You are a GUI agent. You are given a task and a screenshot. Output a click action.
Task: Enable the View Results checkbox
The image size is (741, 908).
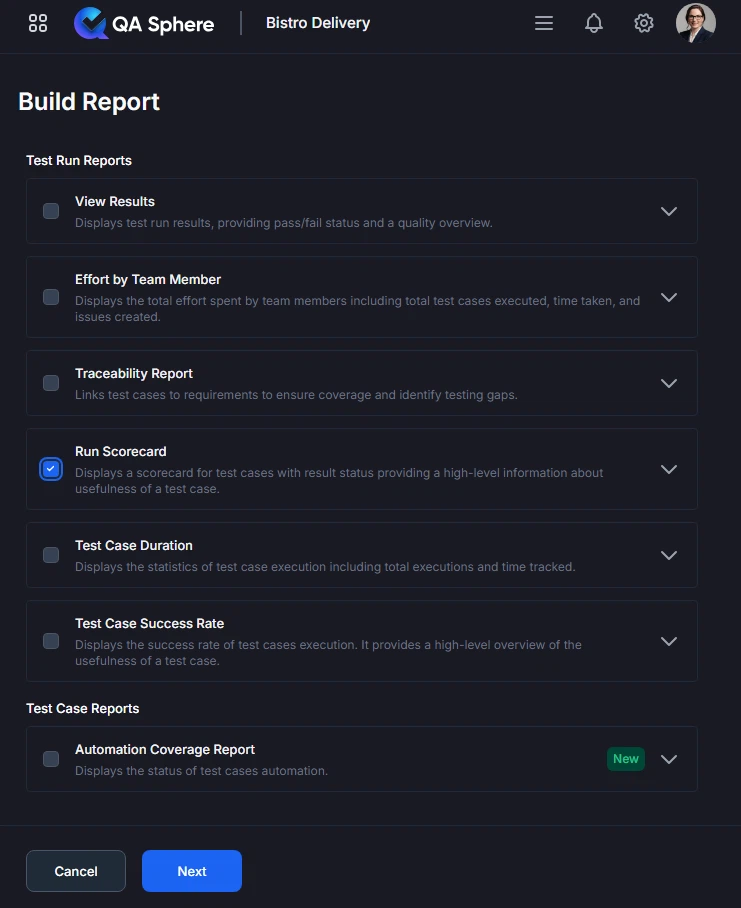click(51, 211)
